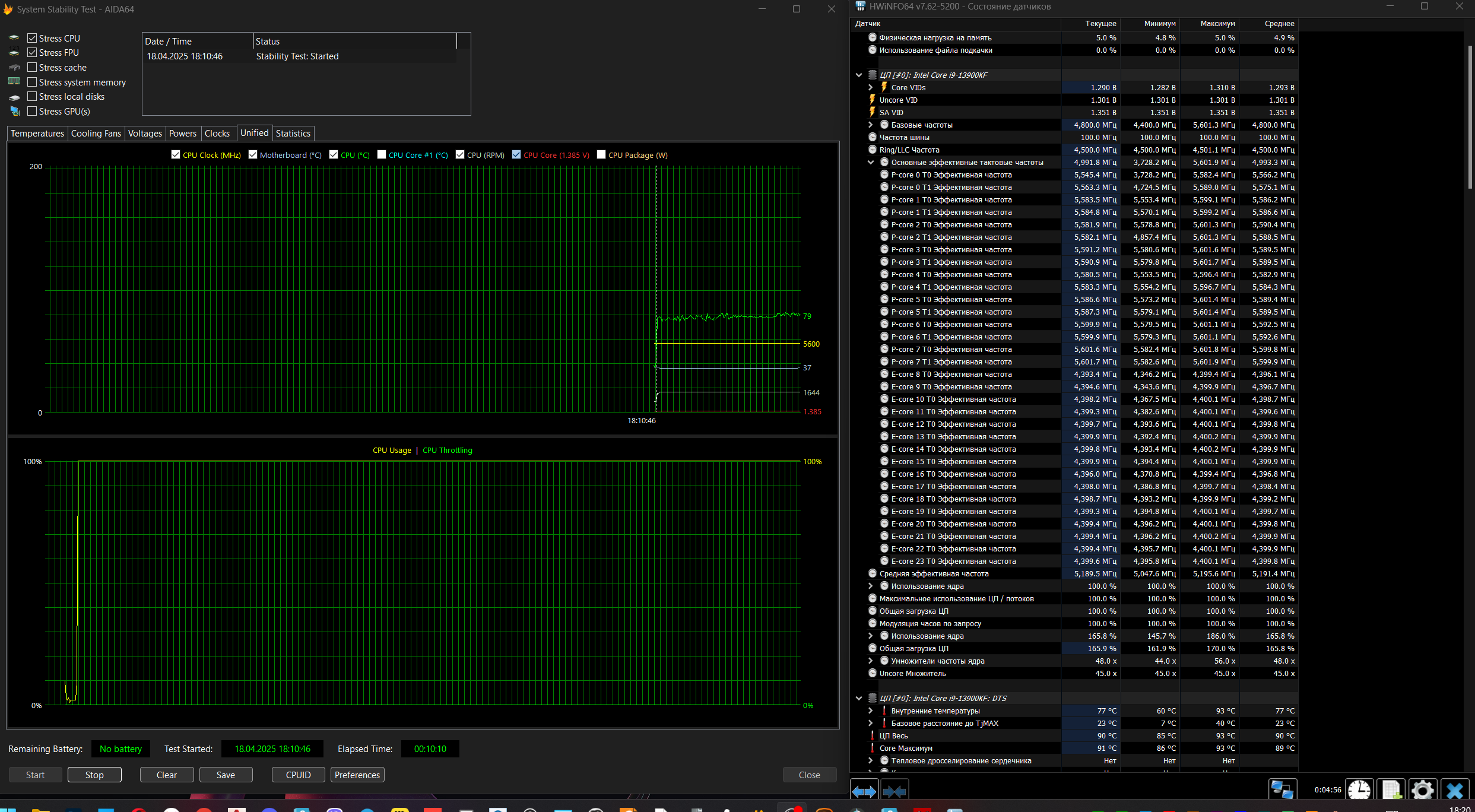Viewport: 1475px width, 812px height.
Task: Collapse the Intel Core i9-13900KF DTS section
Action: coord(859,699)
